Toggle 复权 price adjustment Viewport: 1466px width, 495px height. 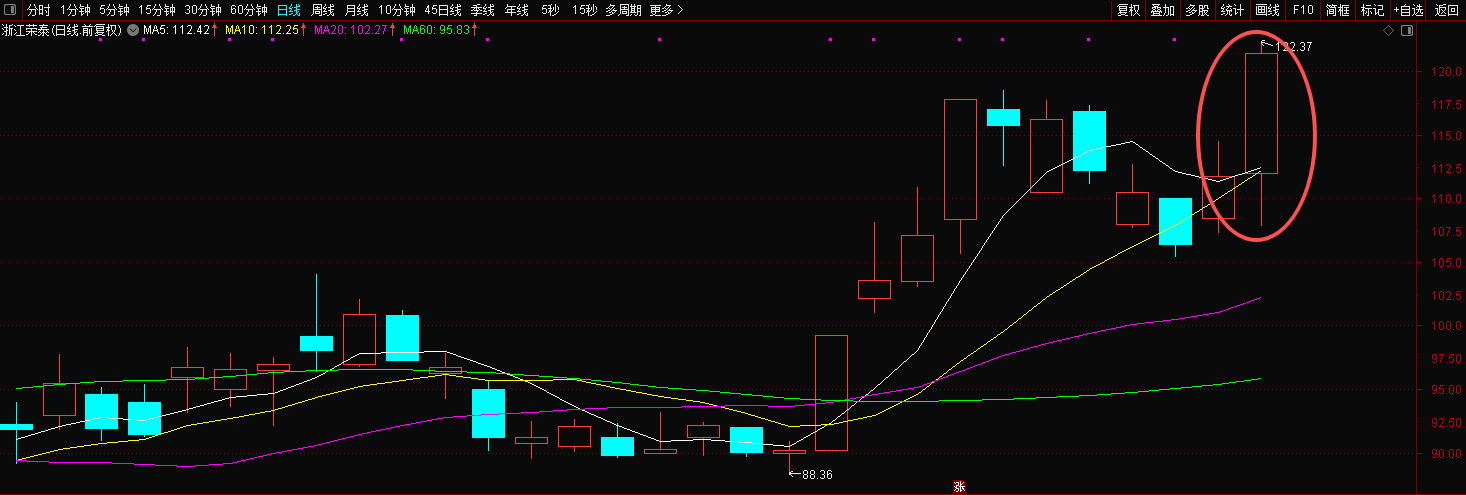tap(1128, 10)
